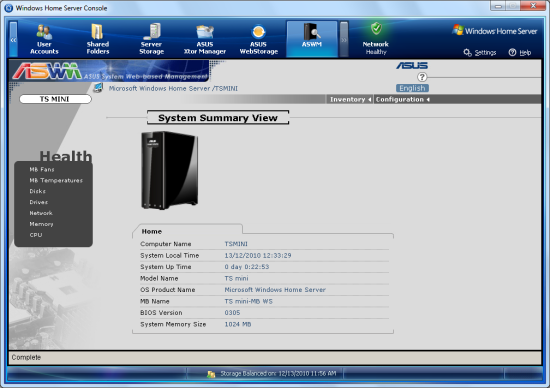Select the TS MINI server button
Viewport: 550px width, 388px height.
click(x=55, y=99)
